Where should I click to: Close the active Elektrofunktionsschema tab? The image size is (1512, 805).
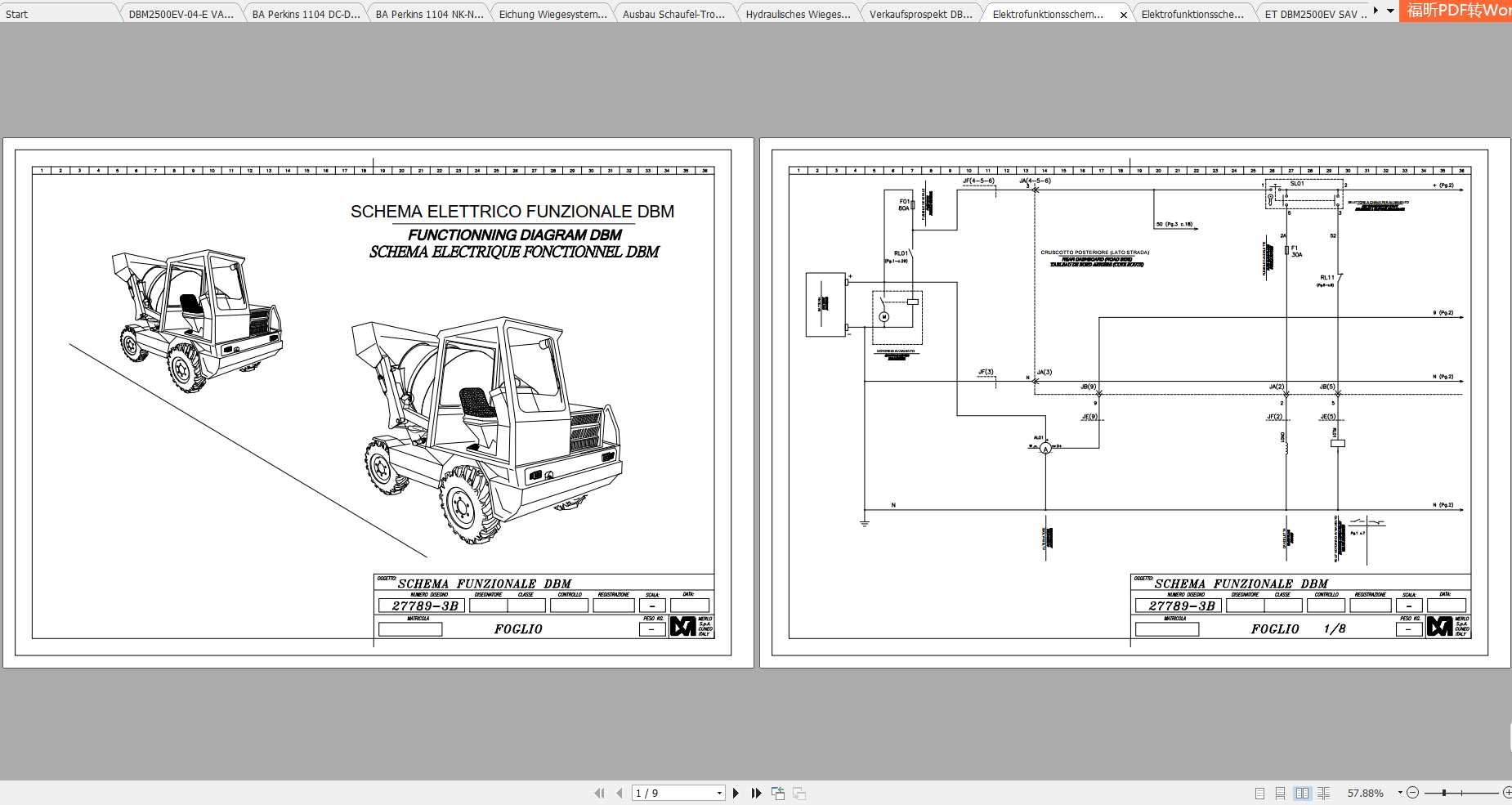click(x=1123, y=15)
